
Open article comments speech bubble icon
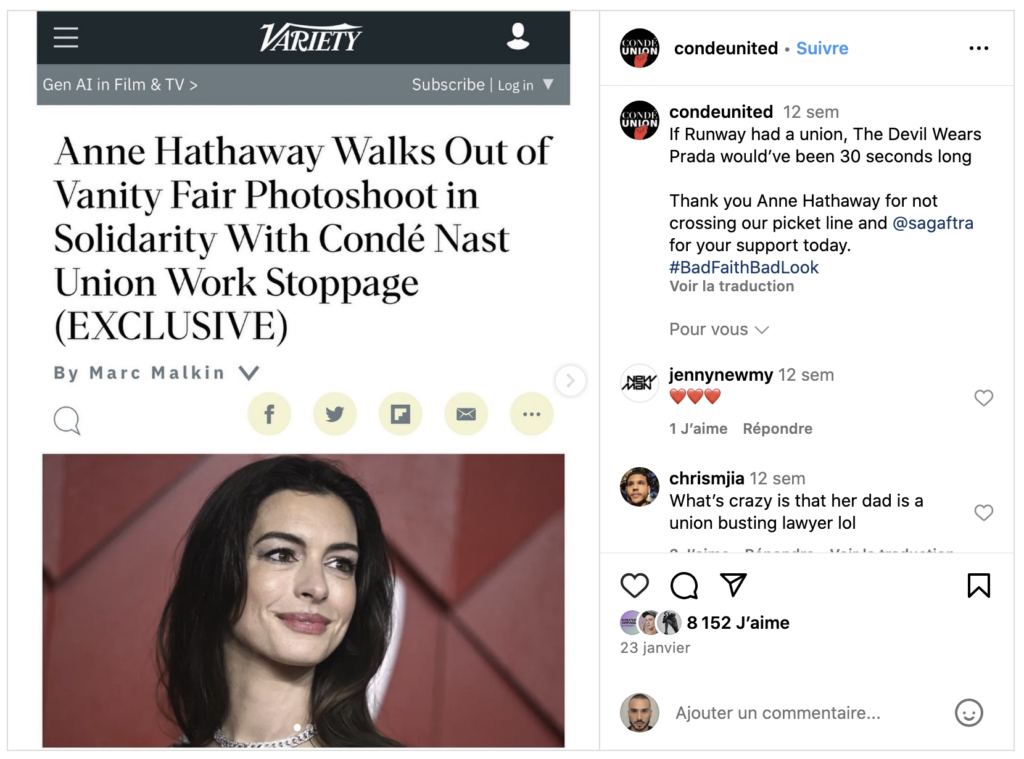tap(67, 421)
